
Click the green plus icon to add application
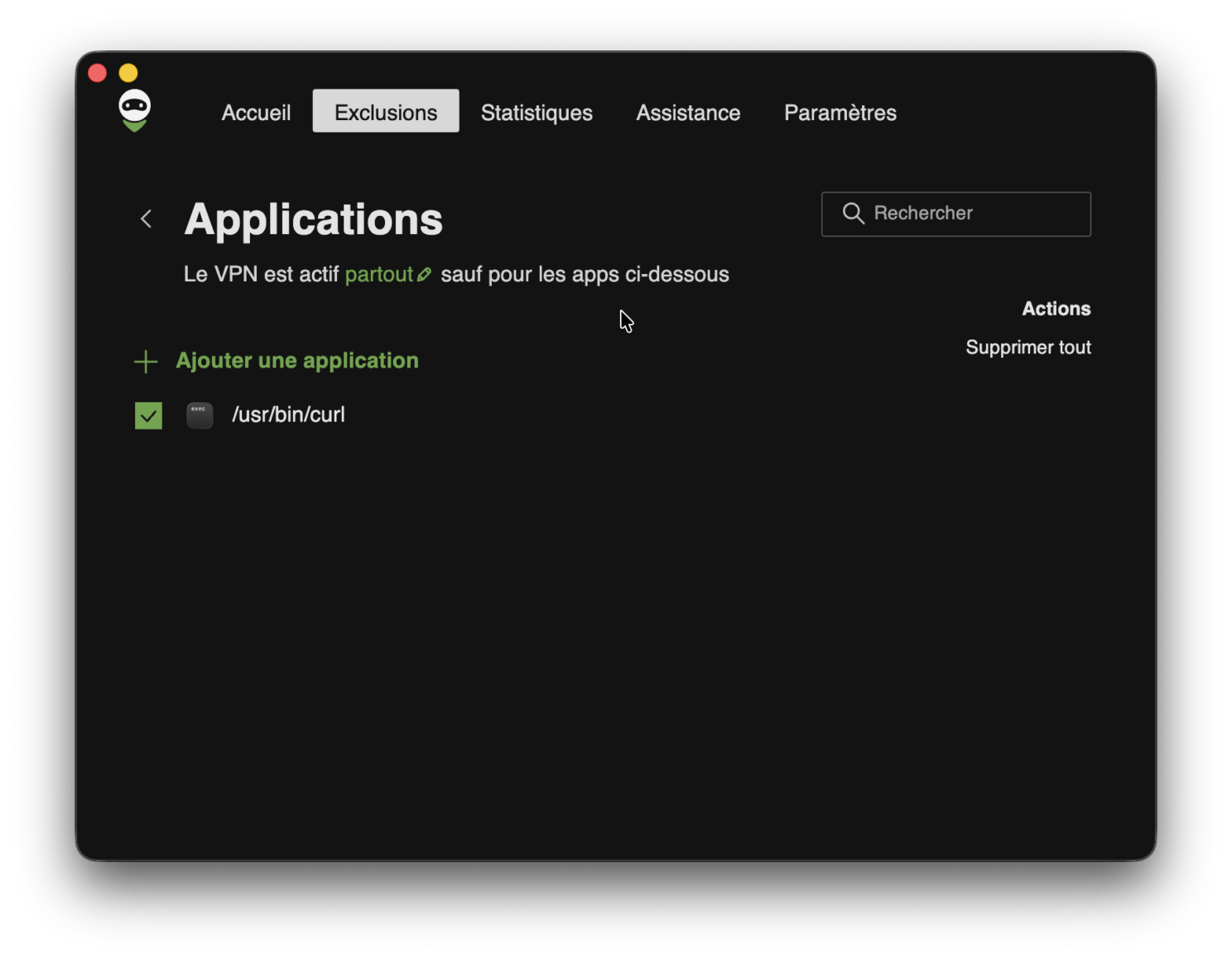[x=146, y=362]
